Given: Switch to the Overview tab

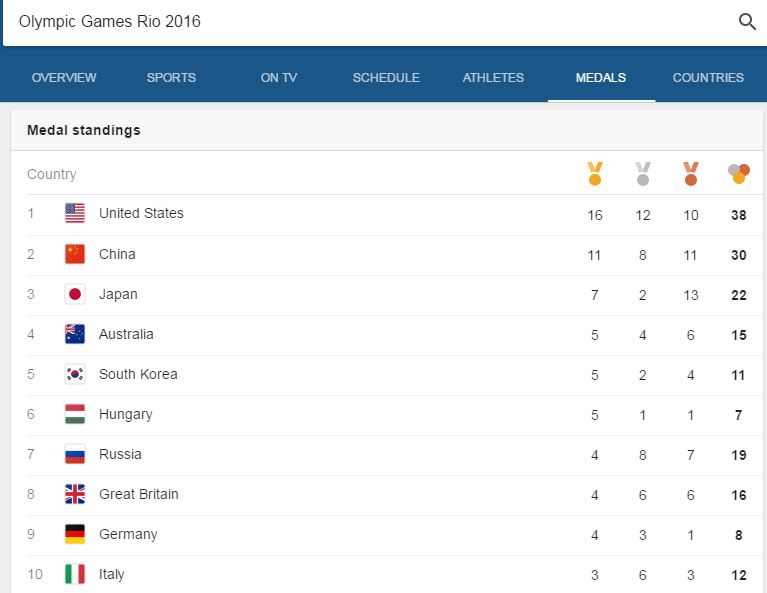Looking at the screenshot, I should tap(64, 77).
